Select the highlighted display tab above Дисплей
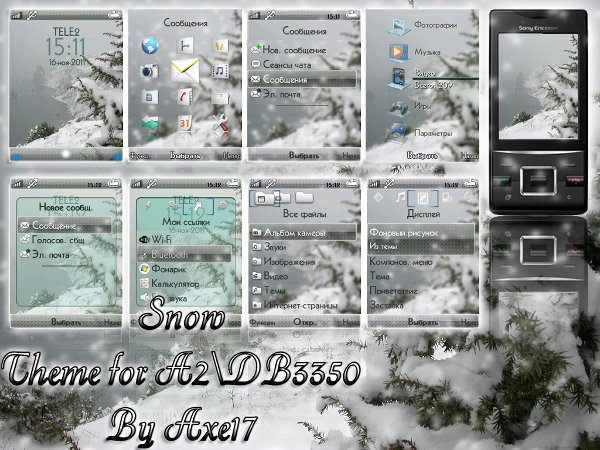The image size is (600, 450). coord(422,198)
